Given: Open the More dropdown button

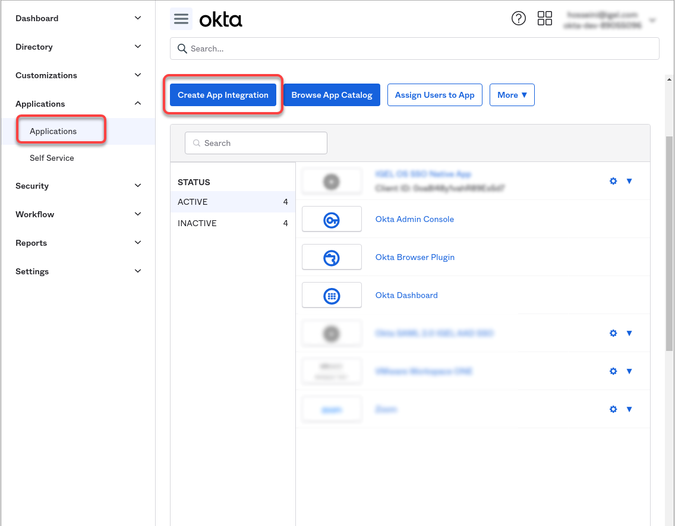Looking at the screenshot, I should point(512,95).
